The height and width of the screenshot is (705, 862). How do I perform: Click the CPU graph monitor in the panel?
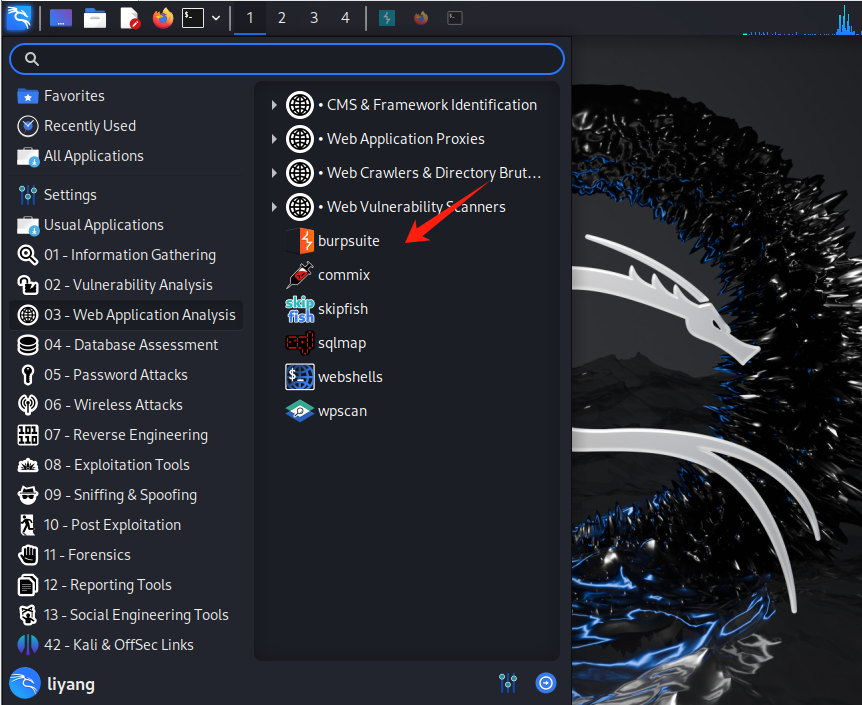tap(800, 19)
